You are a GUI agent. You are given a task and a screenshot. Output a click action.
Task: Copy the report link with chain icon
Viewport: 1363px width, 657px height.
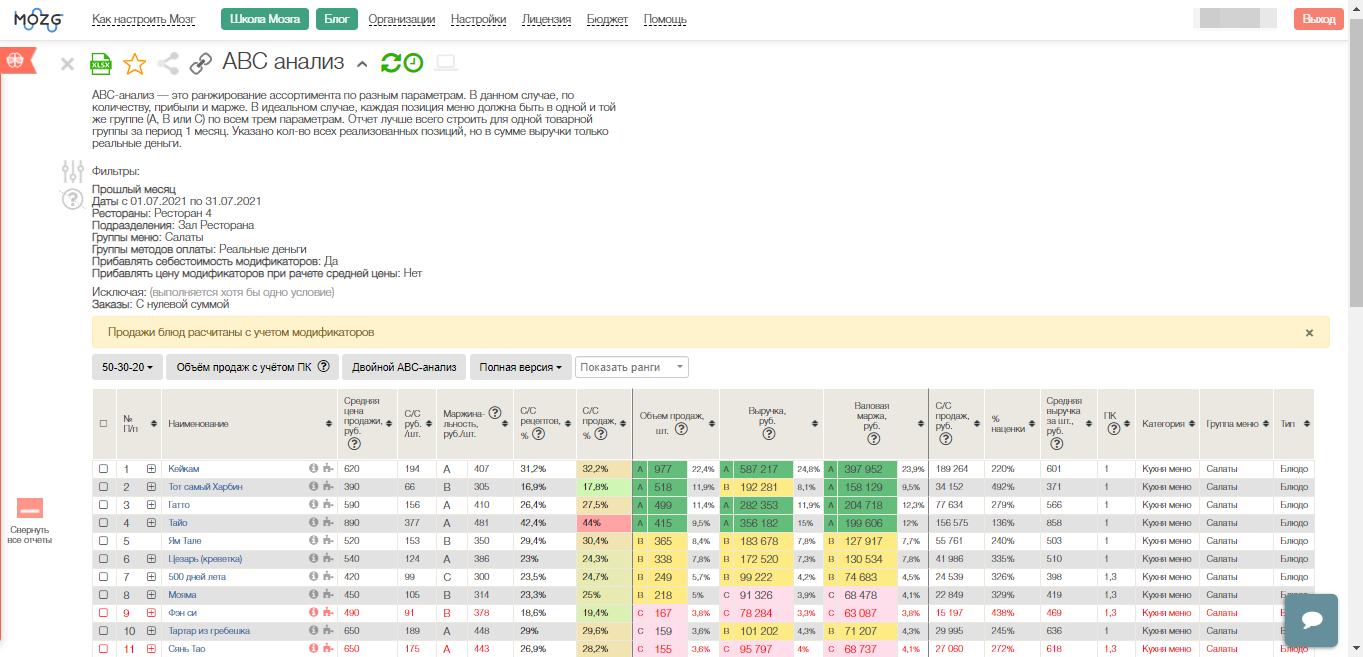[x=201, y=64]
